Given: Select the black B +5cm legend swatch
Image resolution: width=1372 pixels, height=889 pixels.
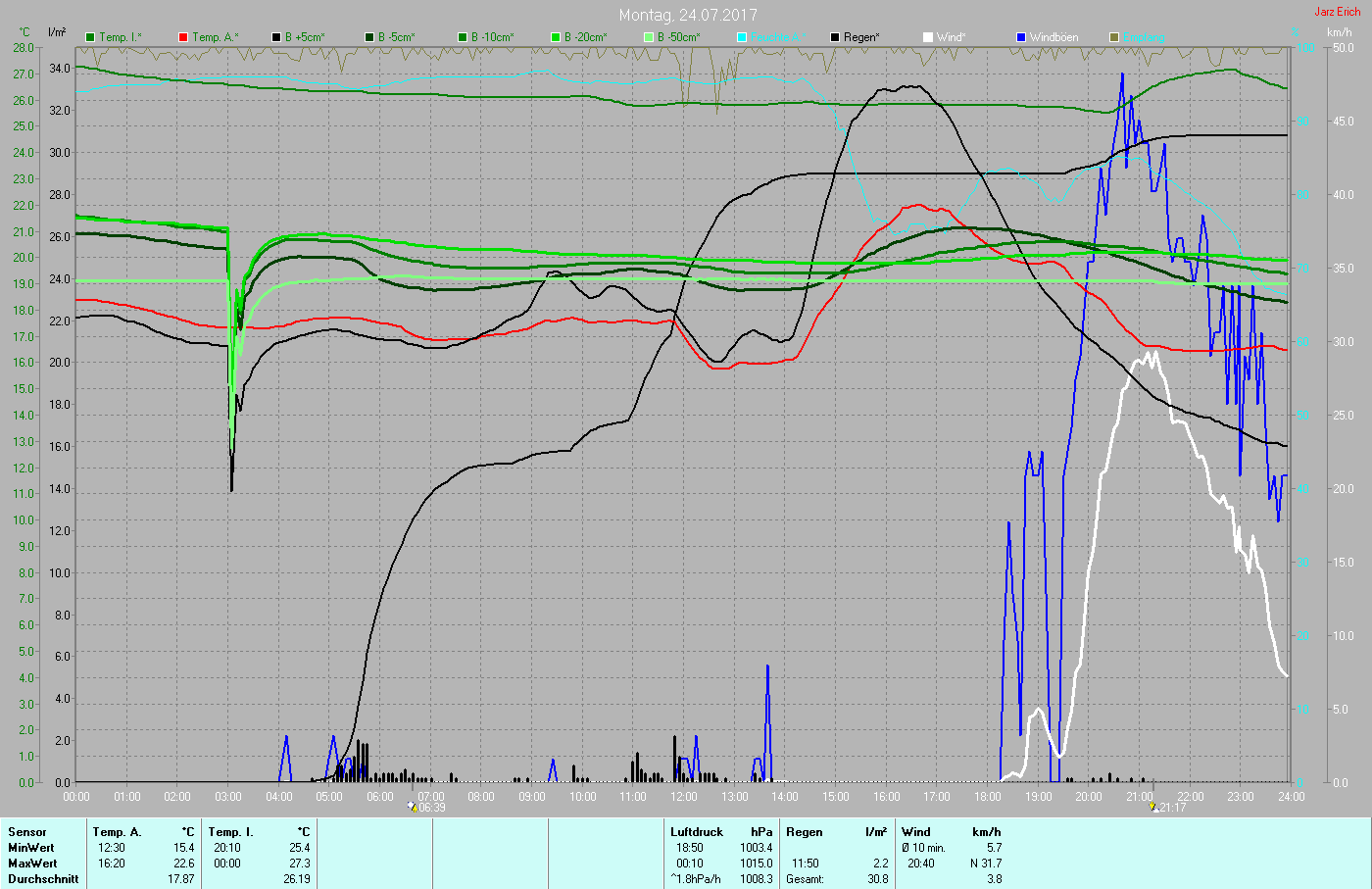Looking at the screenshot, I should [276, 37].
